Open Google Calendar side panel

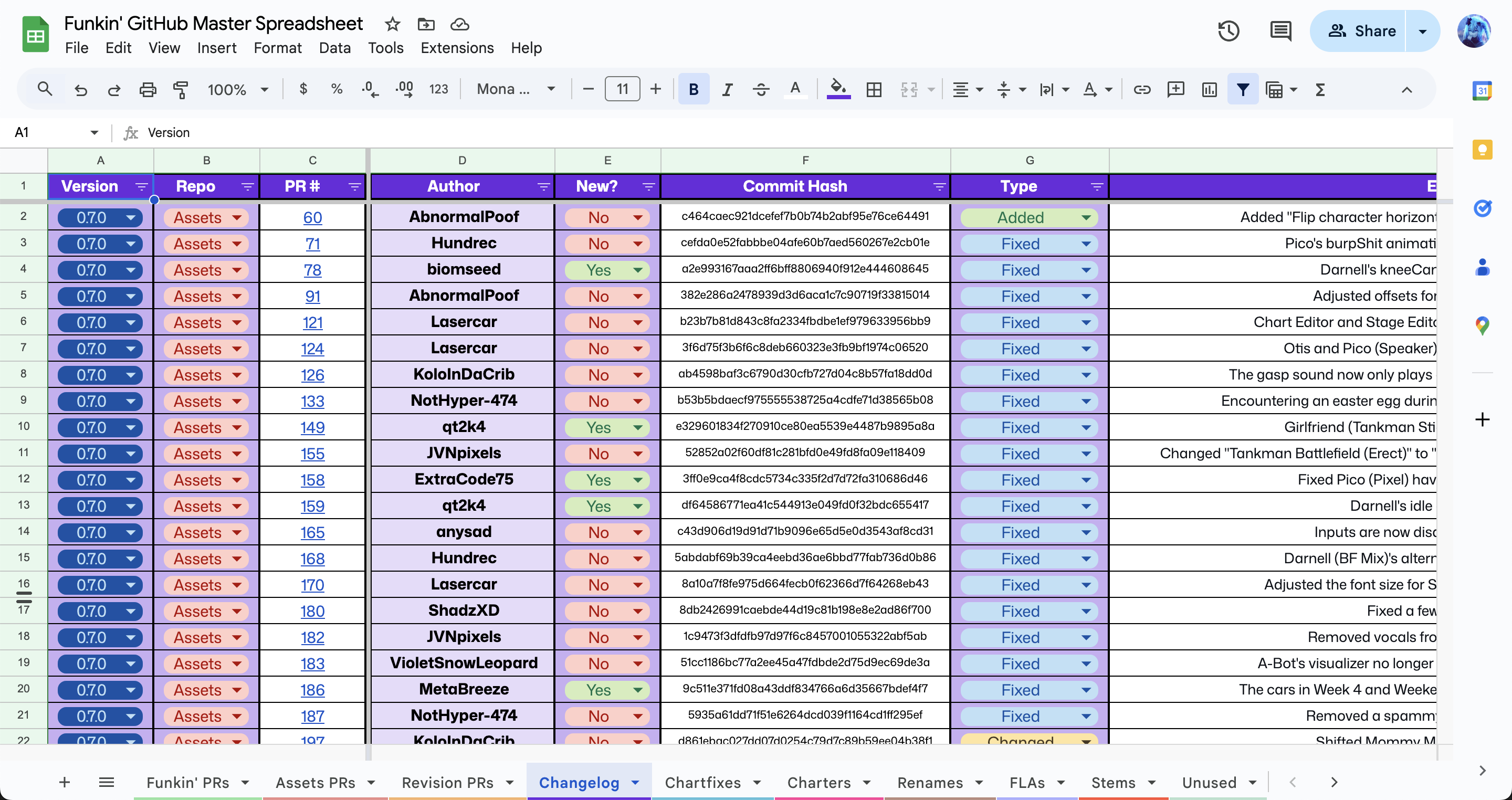[x=1482, y=90]
